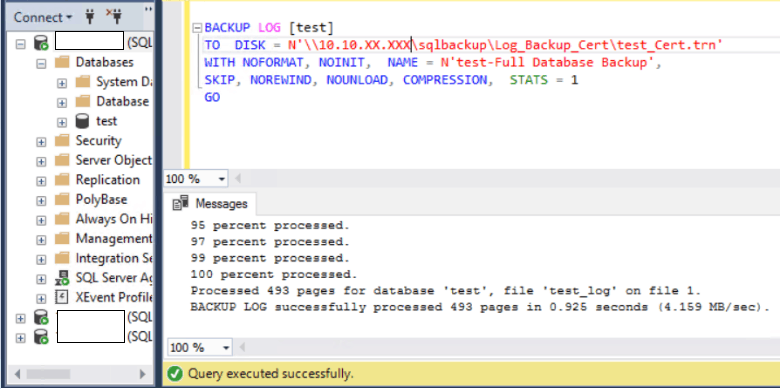Click the COMPRESSION keyword in the query
This screenshot has width=782, height=389.
click(x=444, y=80)
